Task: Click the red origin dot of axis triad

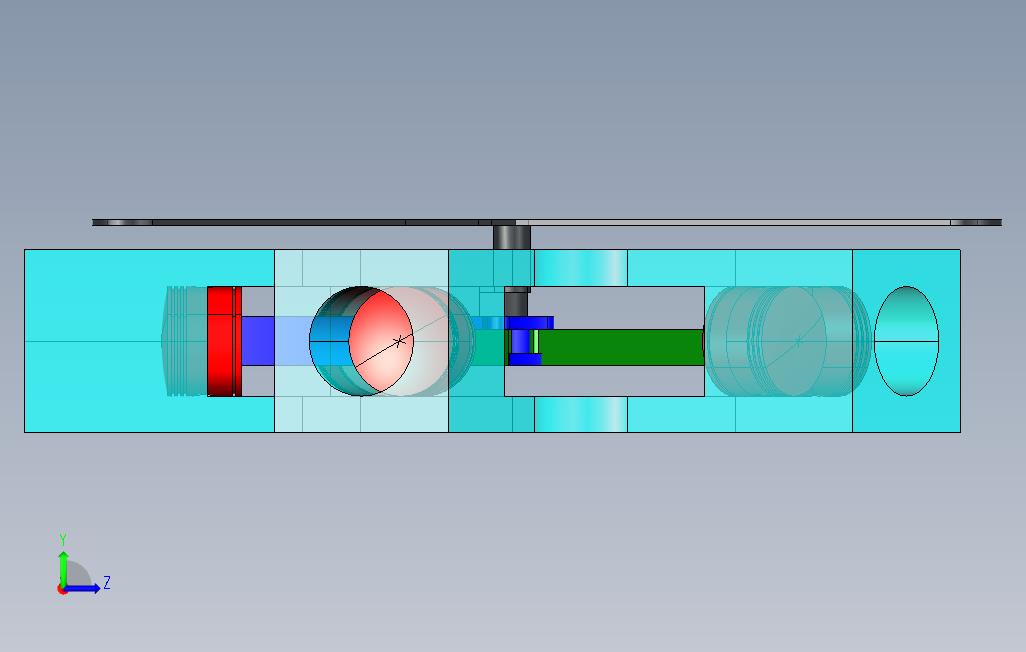Action: point(62,590)
